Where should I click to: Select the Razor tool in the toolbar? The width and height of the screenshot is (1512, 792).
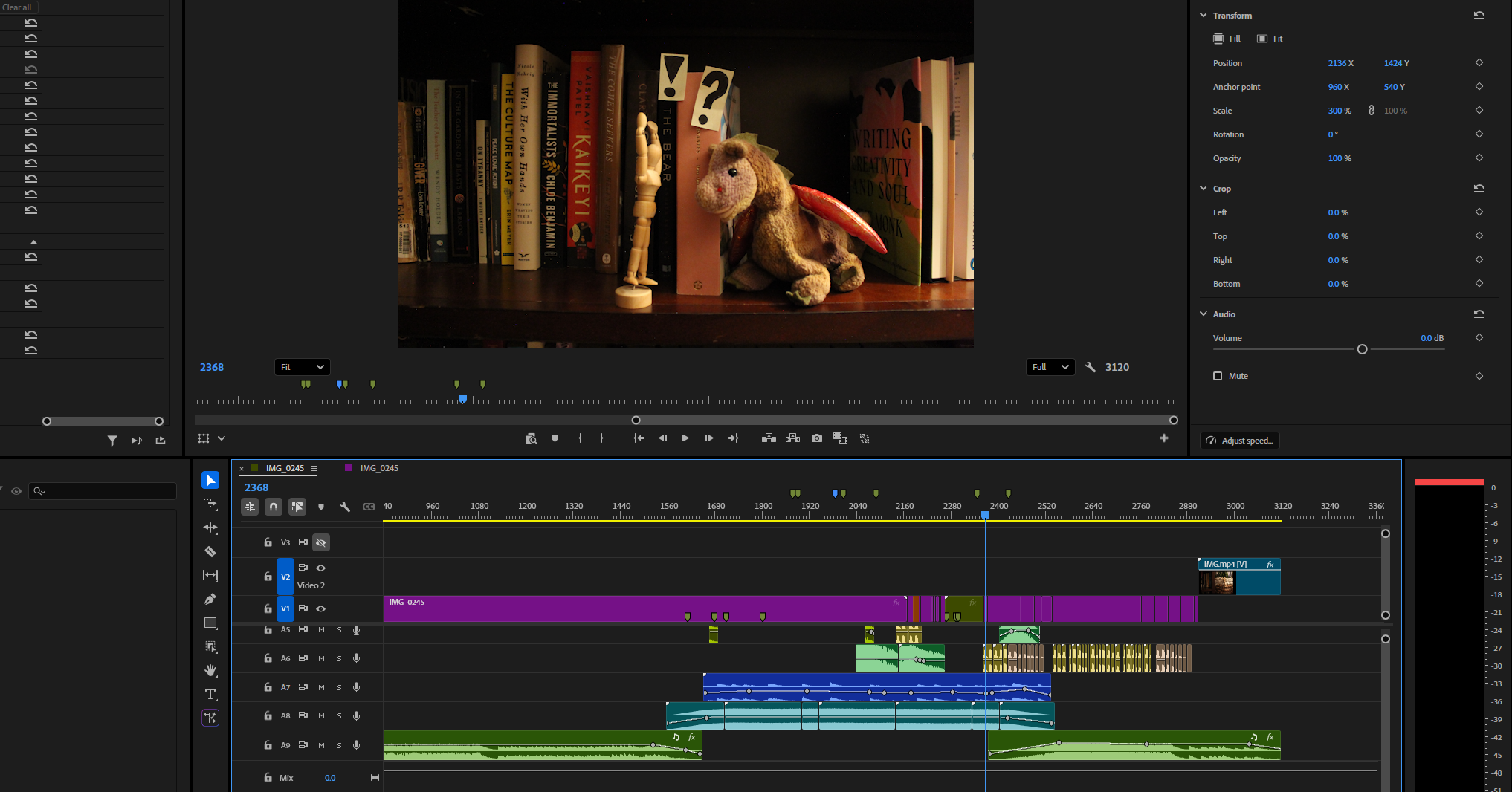[210, 551]
